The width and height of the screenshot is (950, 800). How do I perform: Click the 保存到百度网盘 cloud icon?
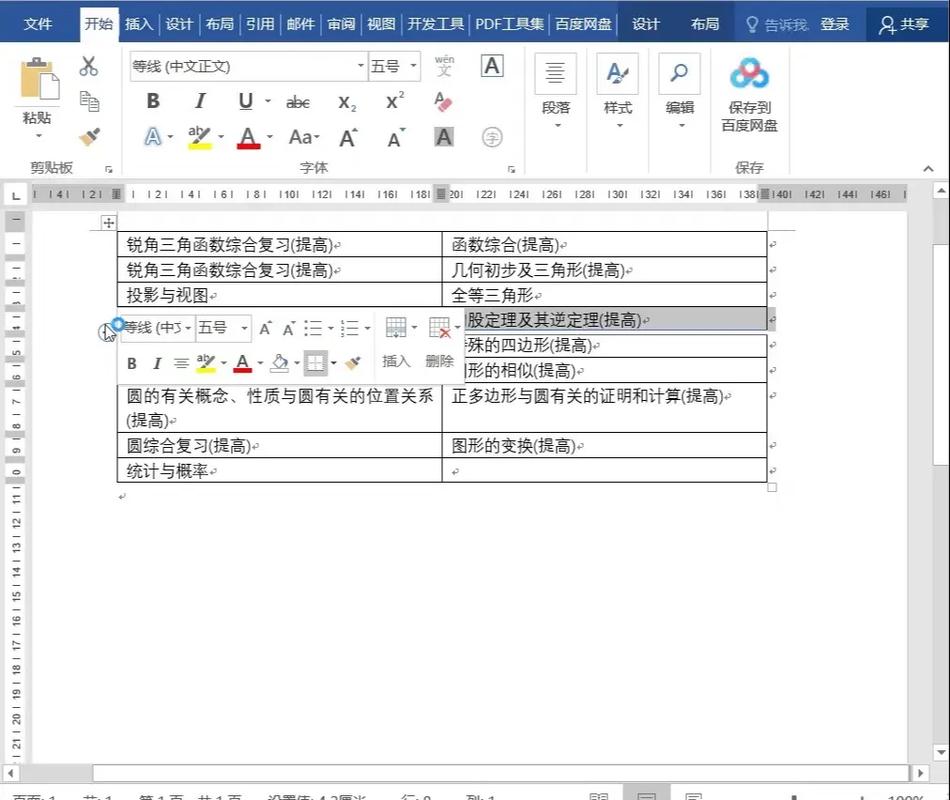click(x=750, y=72)
